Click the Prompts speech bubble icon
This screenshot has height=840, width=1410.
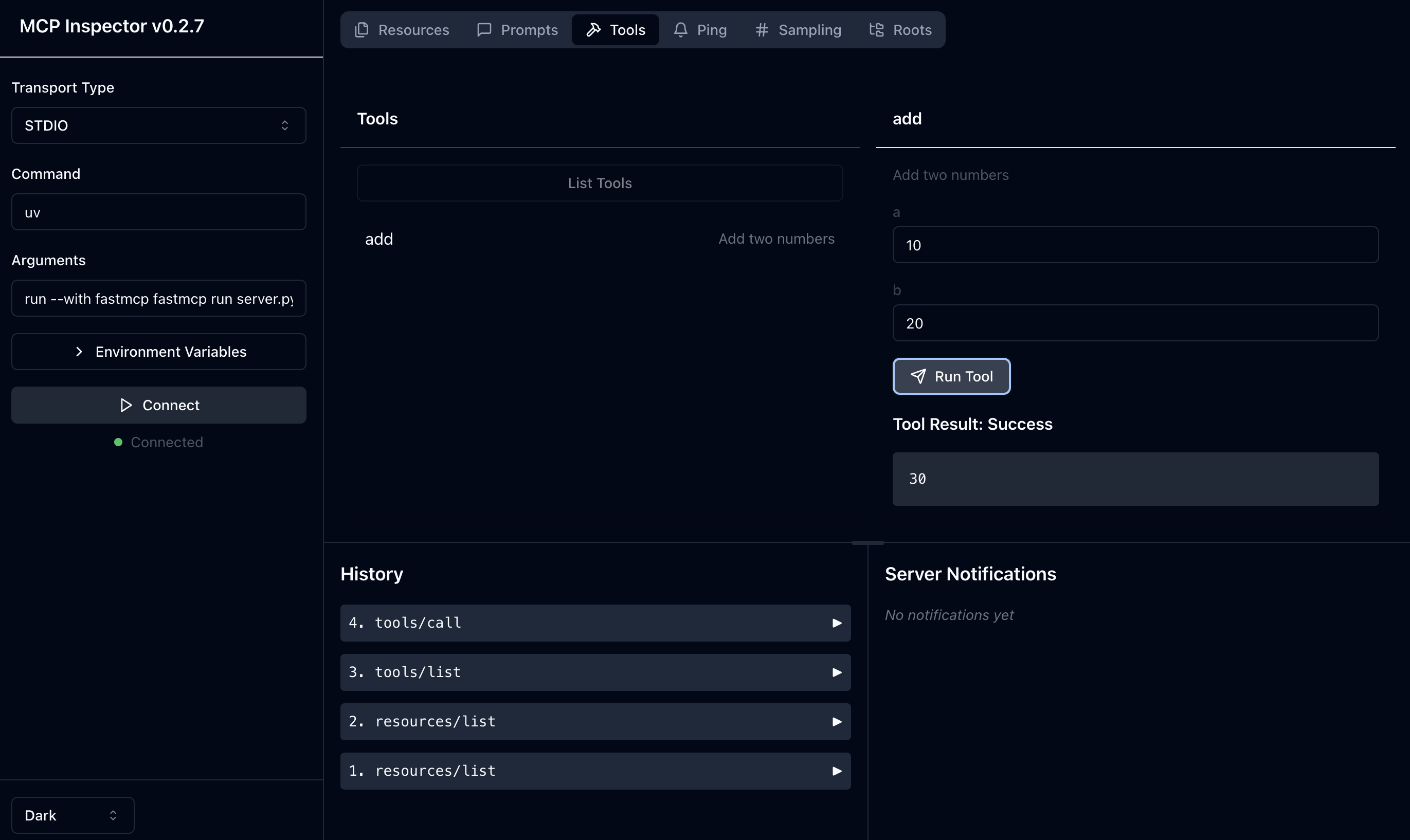click(484, 30)
